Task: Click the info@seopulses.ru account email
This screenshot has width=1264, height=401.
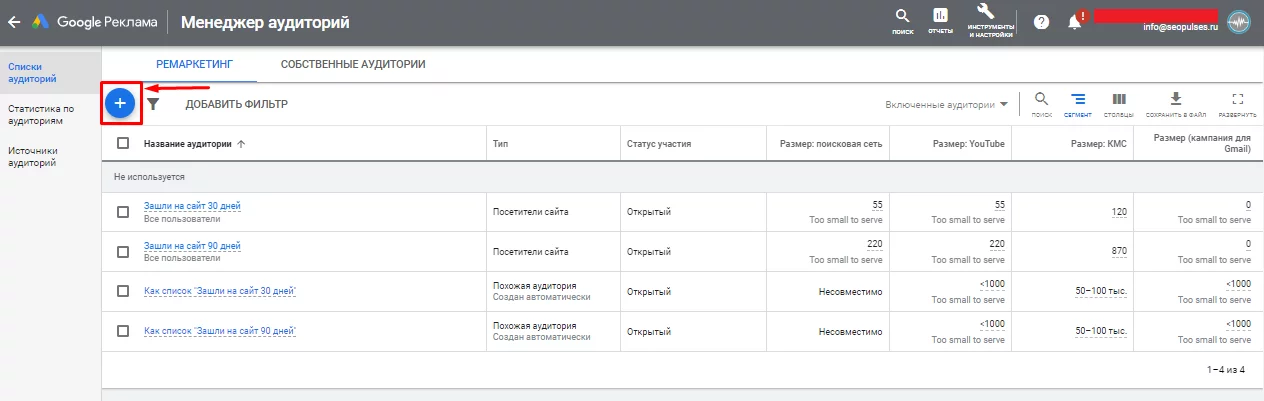Action: [x=1180, y=28]
